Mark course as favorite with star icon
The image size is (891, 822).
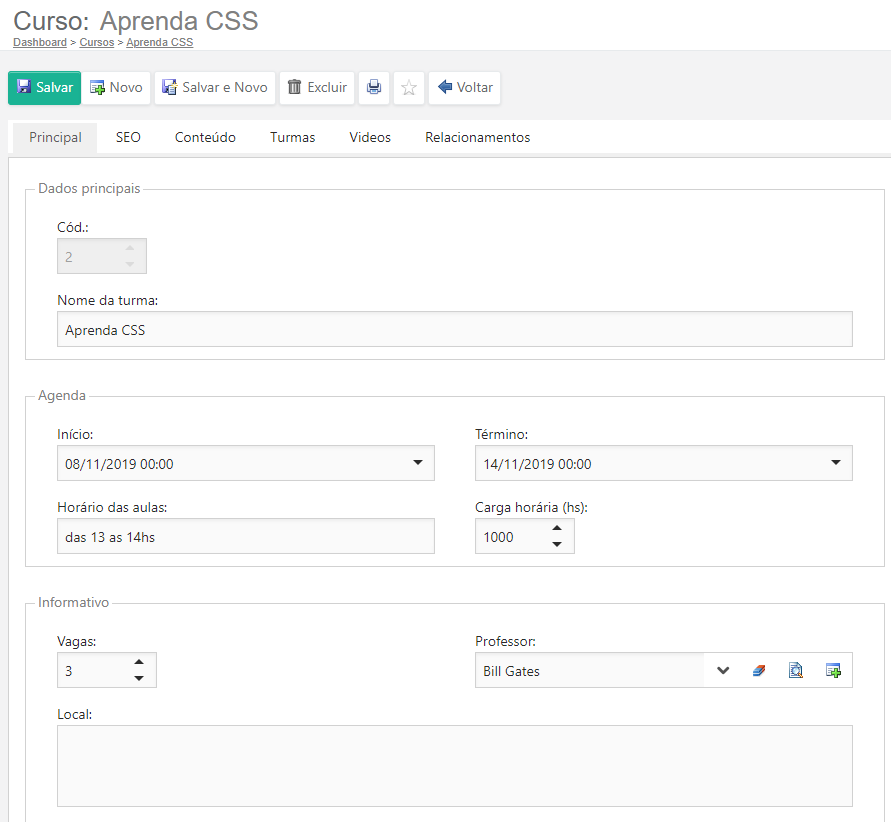pyautogui.click(x=408, y=88)
